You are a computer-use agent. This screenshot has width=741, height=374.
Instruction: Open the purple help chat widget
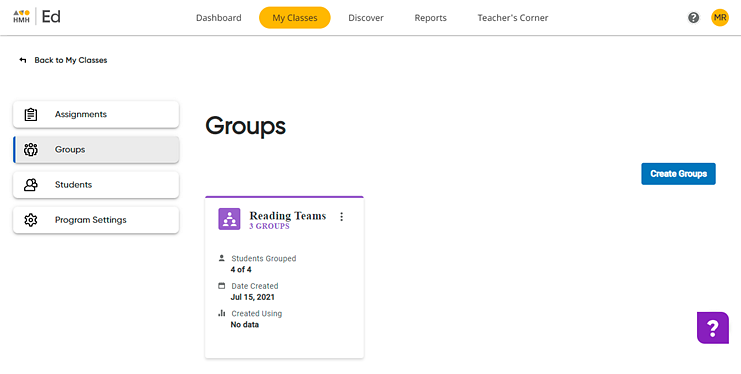tap(713, 328)
